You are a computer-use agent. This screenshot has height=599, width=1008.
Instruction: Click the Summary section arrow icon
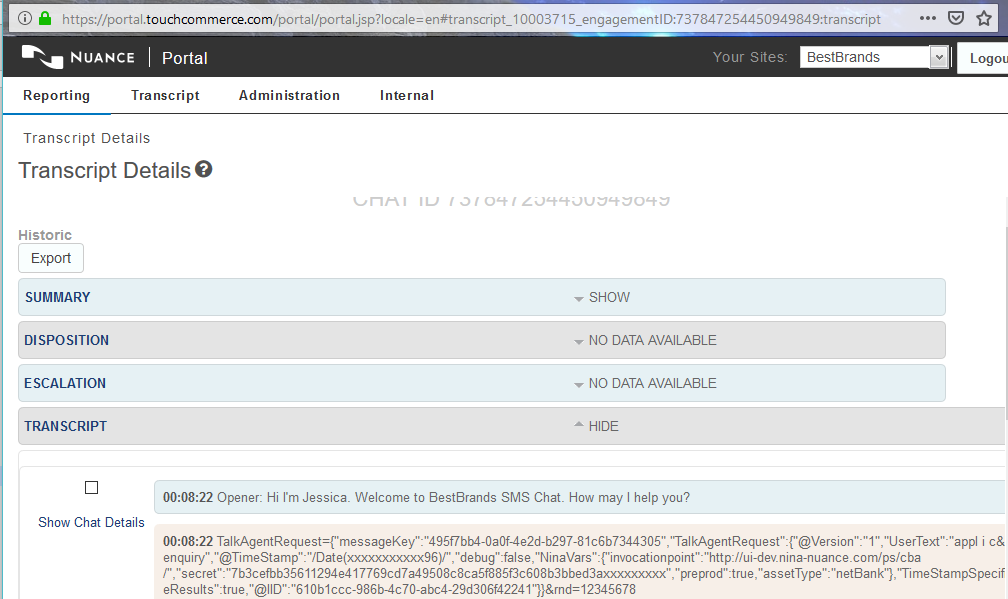coord(578,298)
